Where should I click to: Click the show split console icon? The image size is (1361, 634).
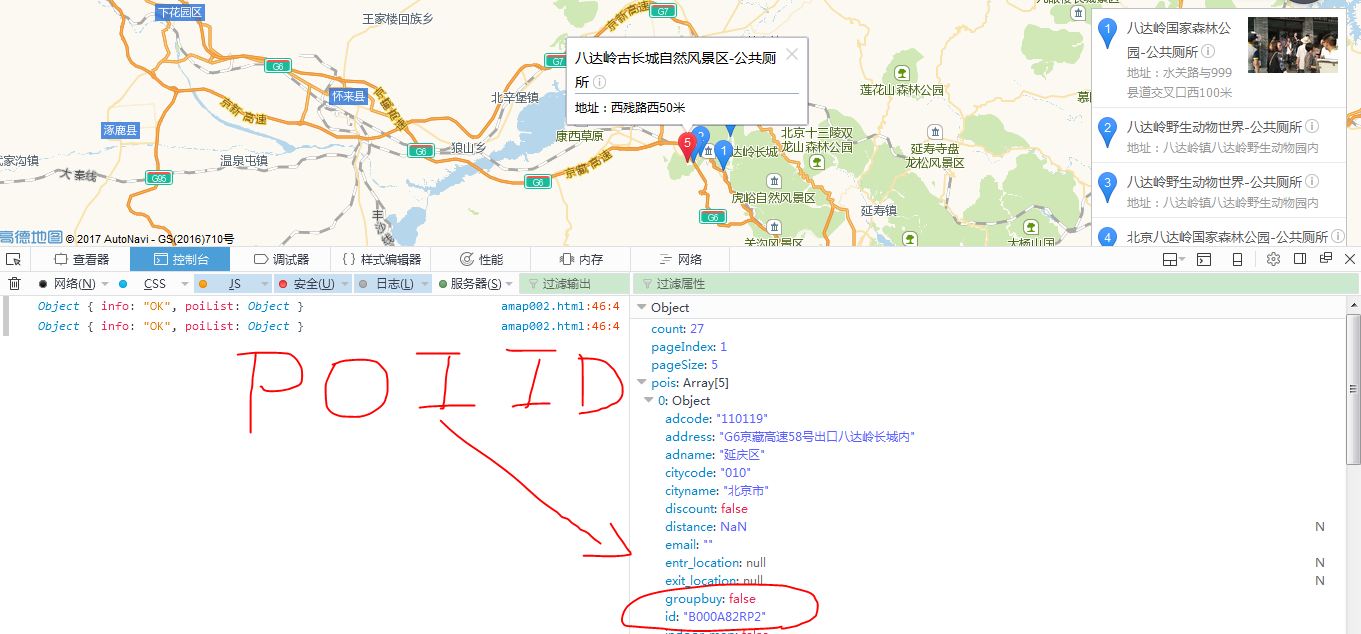pyautogui.click(x=1205, y=259)
